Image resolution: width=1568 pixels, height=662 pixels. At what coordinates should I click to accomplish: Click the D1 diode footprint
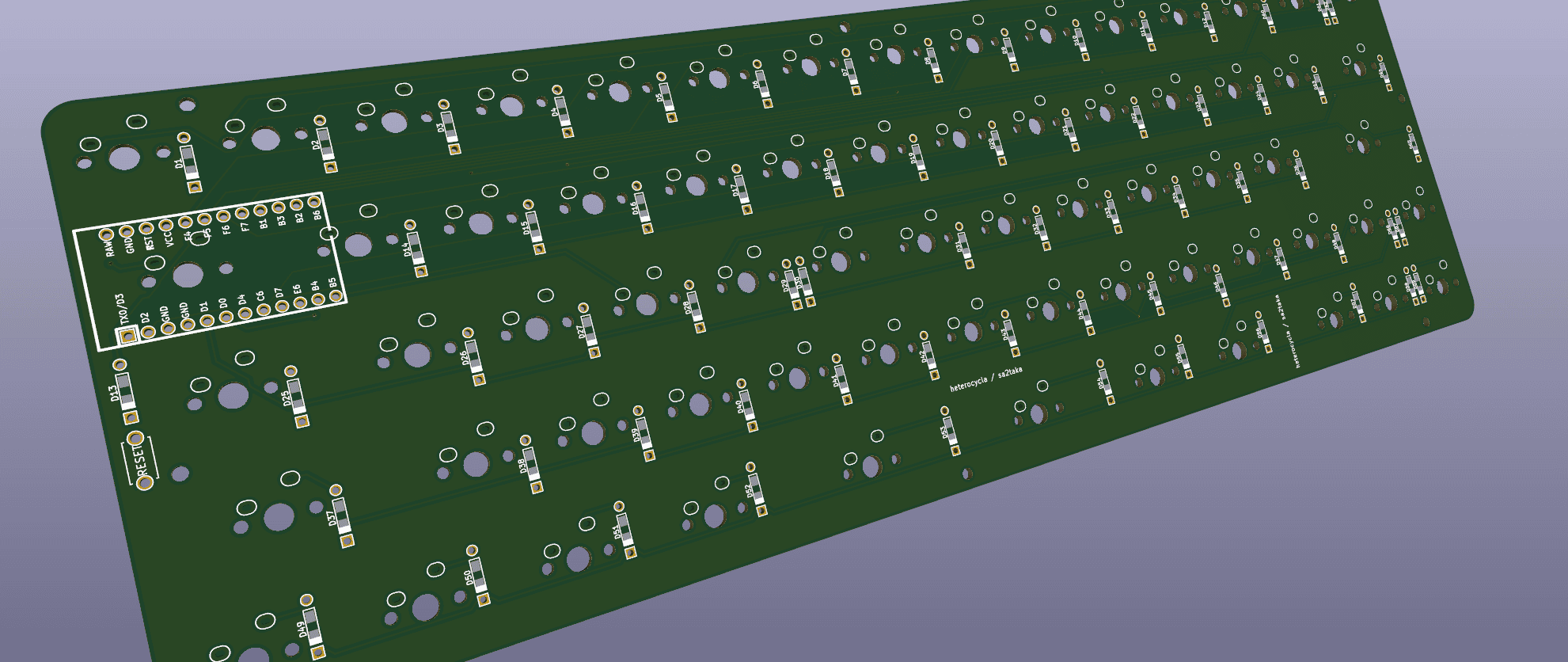190,162
